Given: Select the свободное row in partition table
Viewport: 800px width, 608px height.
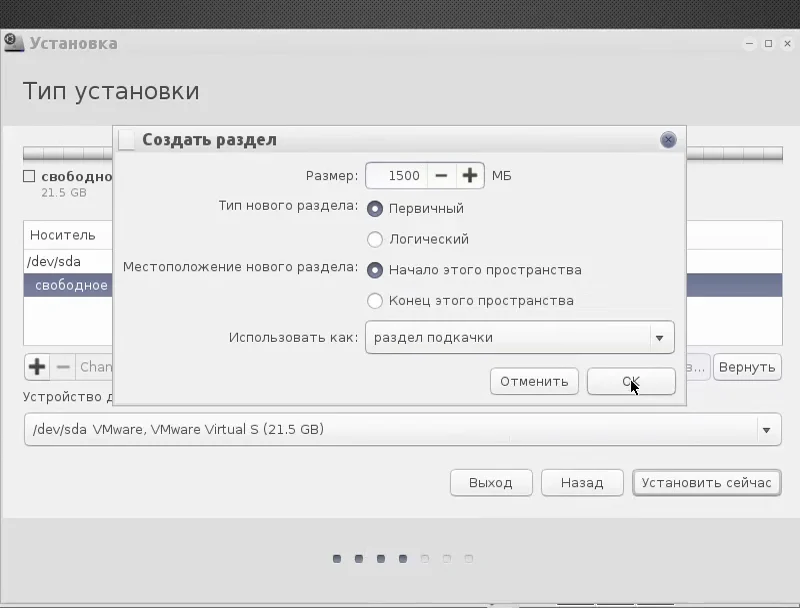Looking at the screenshot, I should (x=403, y=285).
